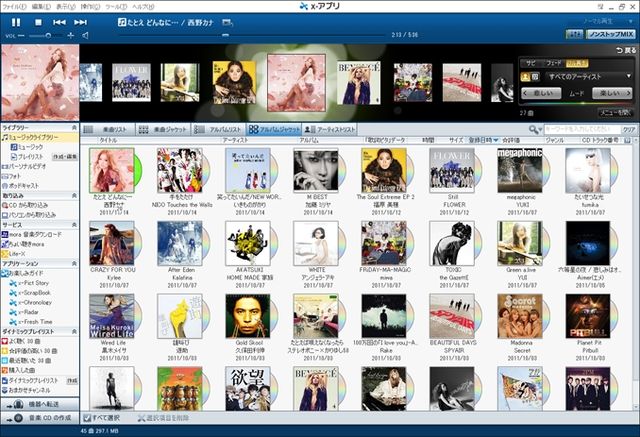Pause the currently playing song

click(16, 22)
